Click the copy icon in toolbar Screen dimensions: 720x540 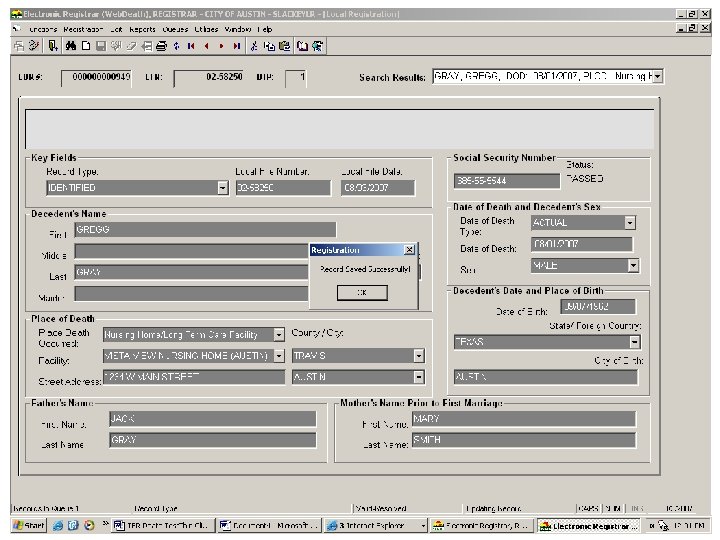point(269,46)
